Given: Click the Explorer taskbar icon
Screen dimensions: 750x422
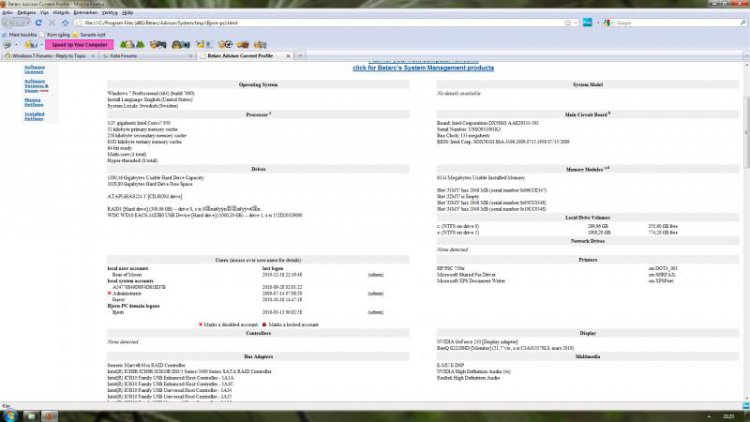Looking at the screenshot, I should [31, 416].
